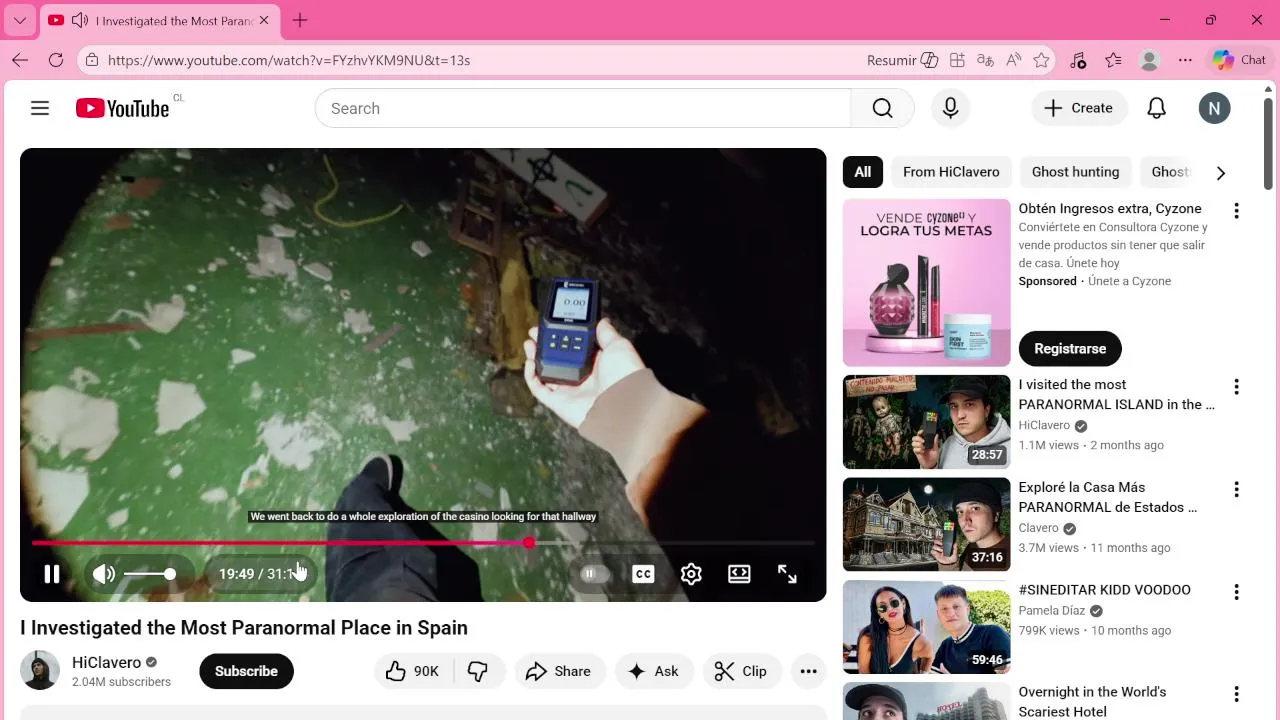The image size is (1280, 720).
Task: Select the Ghost hunting chip
Action: (x=1075, y=172)
